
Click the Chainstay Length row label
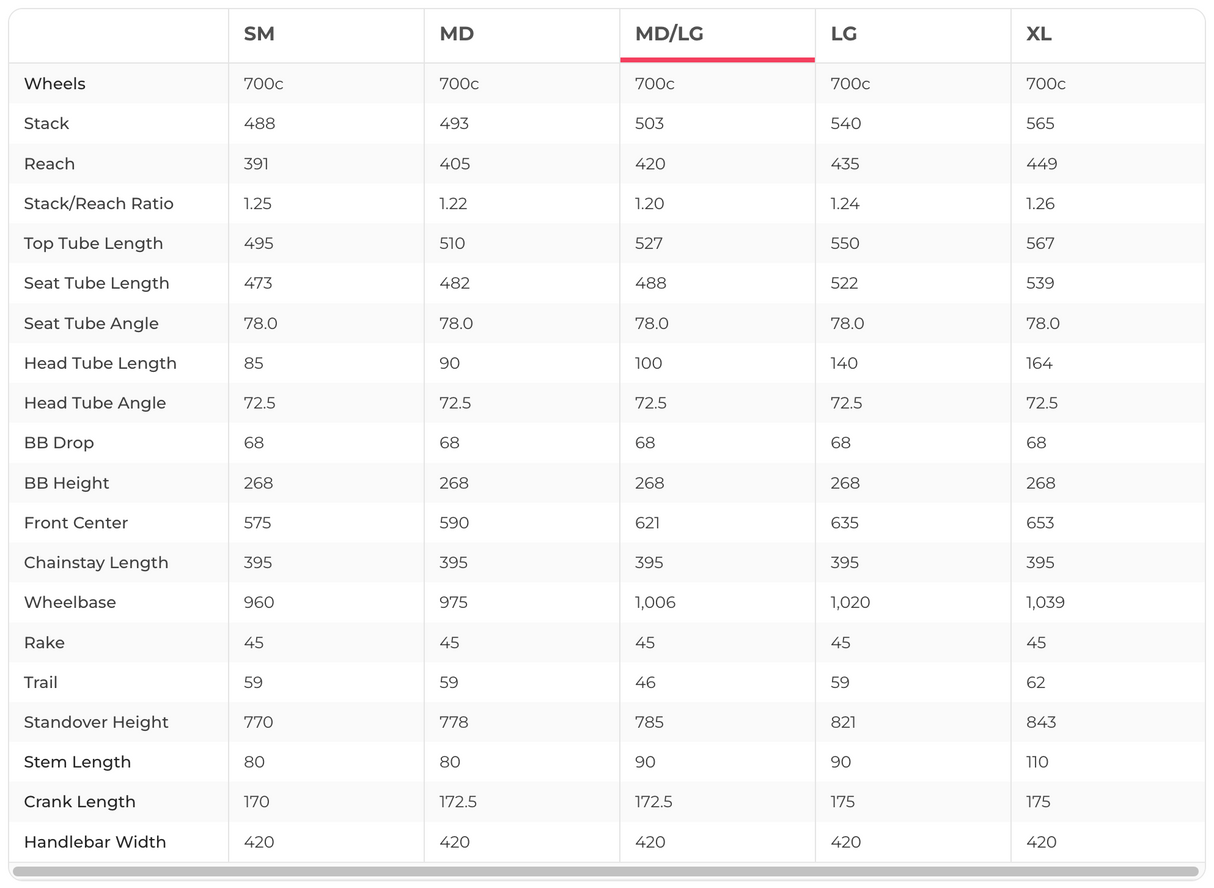pos(96,563)
